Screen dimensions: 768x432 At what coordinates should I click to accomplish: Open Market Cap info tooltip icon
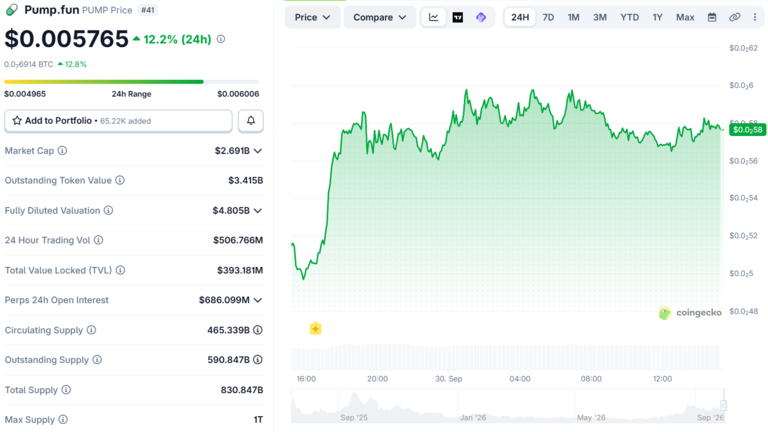point(62,150)
